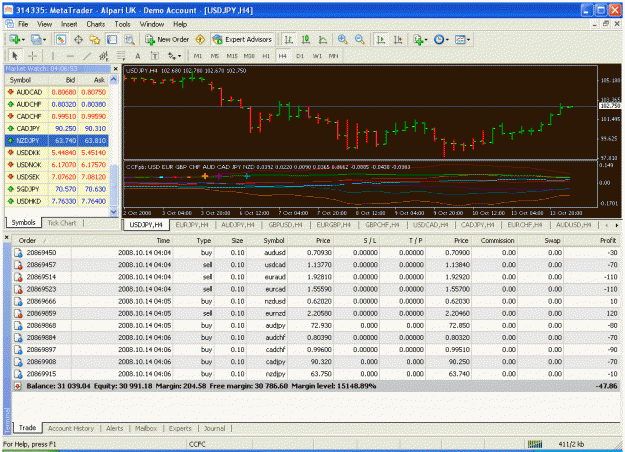The height and width of the screenshot is (452, 625).
Task: Sort orders by Symbol column header
Action: pos(273,240)
